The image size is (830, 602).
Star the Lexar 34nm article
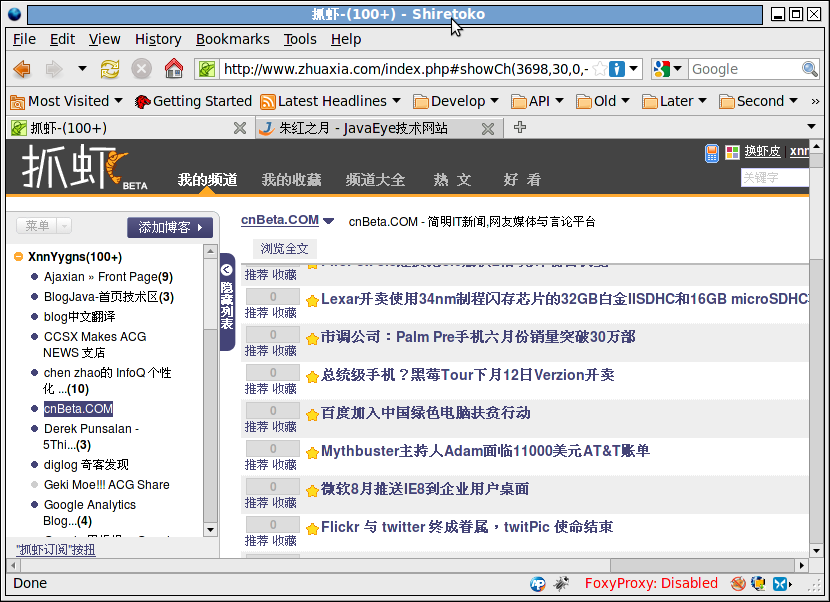click(312, 301)
